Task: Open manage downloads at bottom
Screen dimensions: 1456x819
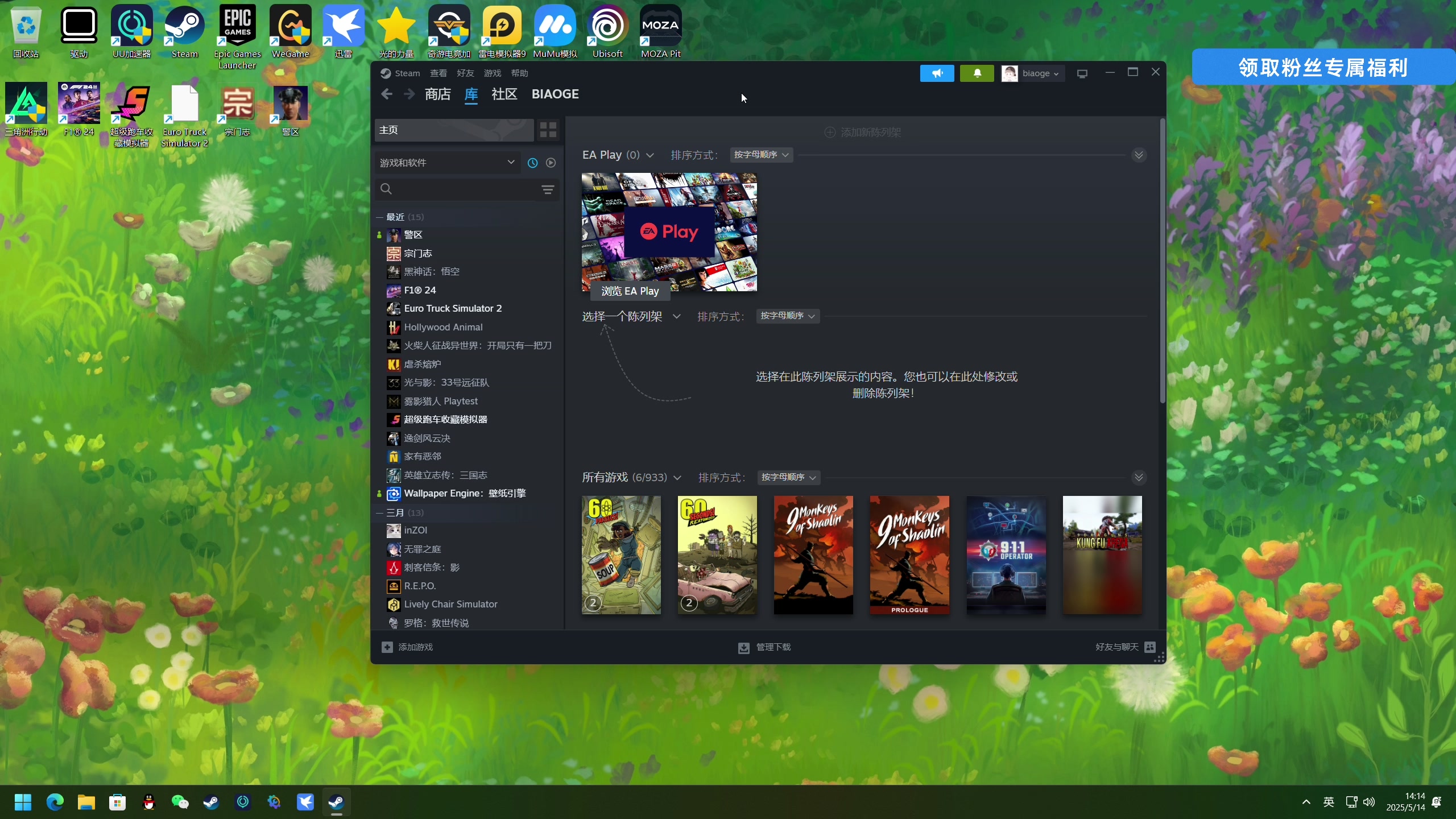Action: (x=764, y=647)
